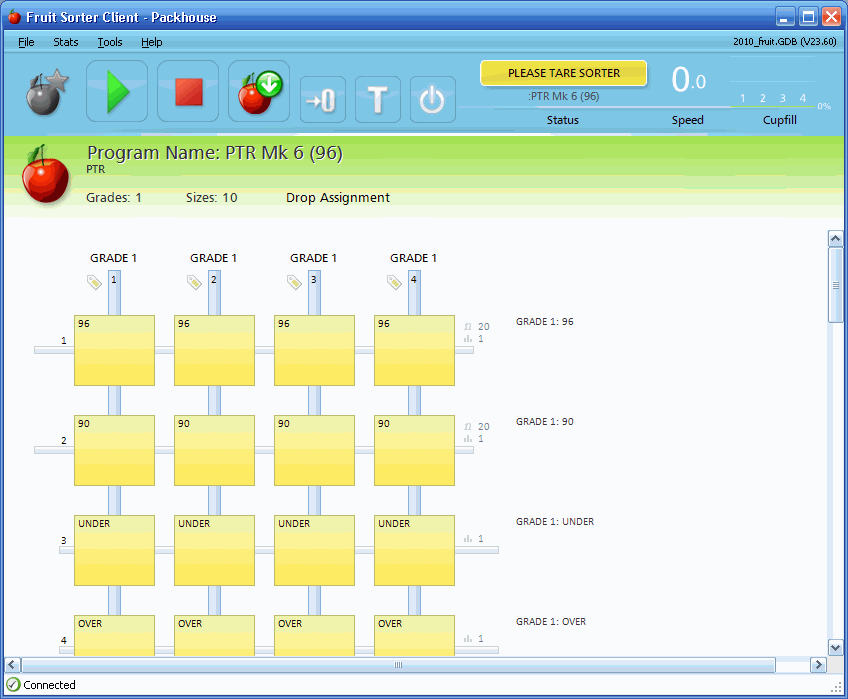Click the Tare (T) toolbar button

(378, 100)
